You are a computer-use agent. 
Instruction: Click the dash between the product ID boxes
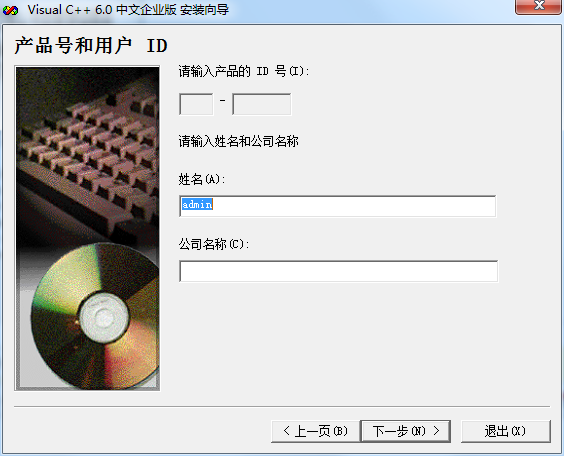pyautogui.click(x=223, y=100)
